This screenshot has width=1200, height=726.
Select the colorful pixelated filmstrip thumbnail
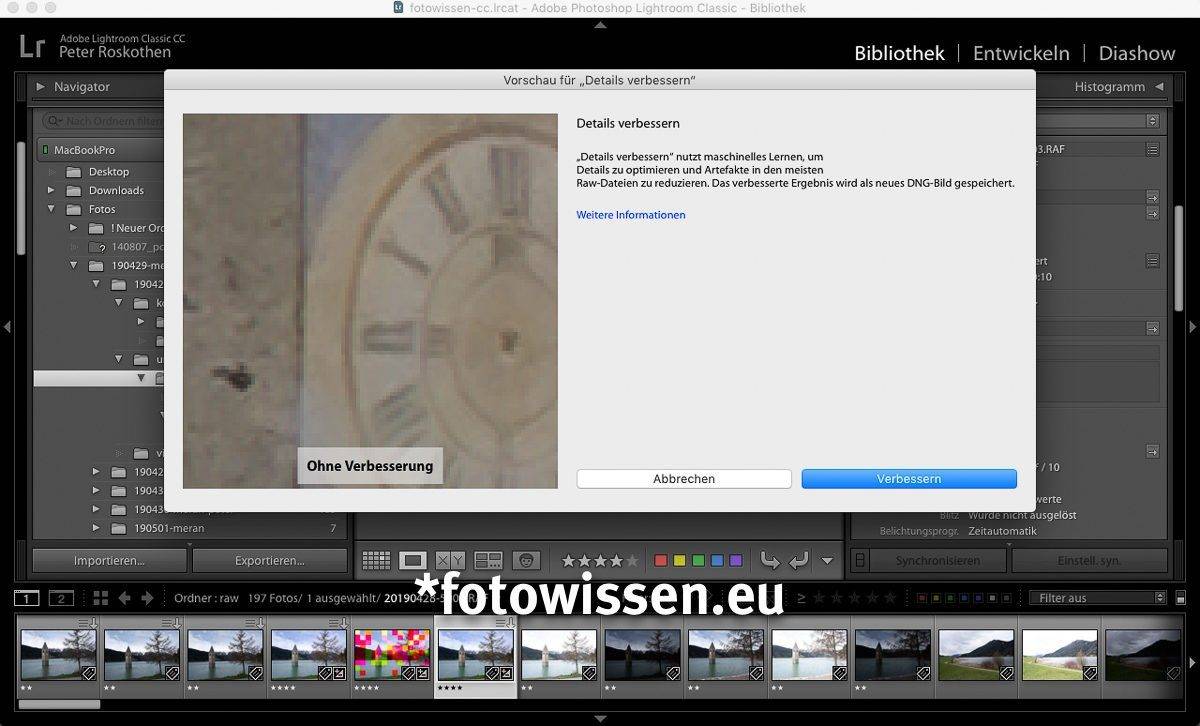point(391,655)
